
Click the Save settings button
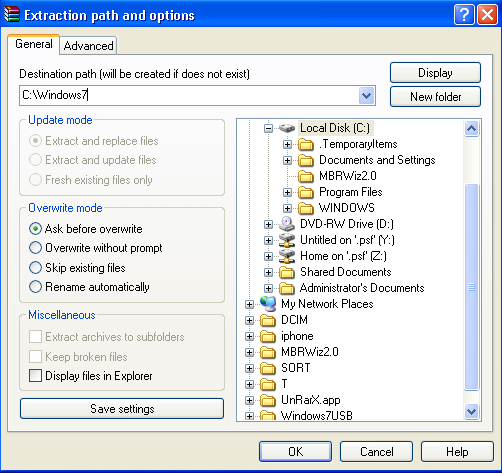122,409
